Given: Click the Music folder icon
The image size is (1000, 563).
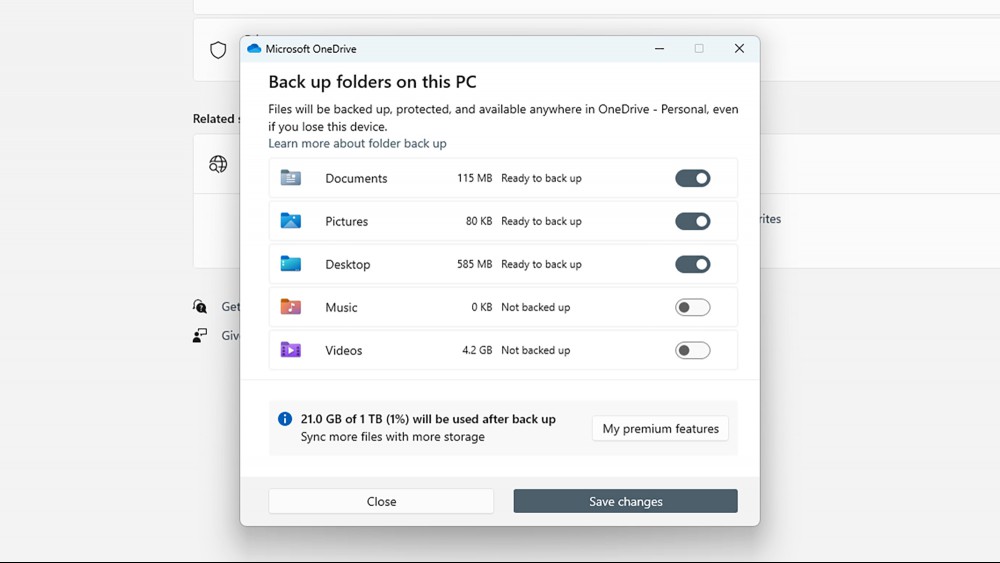Looking at the screenshot, I should (x=291, y=307).
